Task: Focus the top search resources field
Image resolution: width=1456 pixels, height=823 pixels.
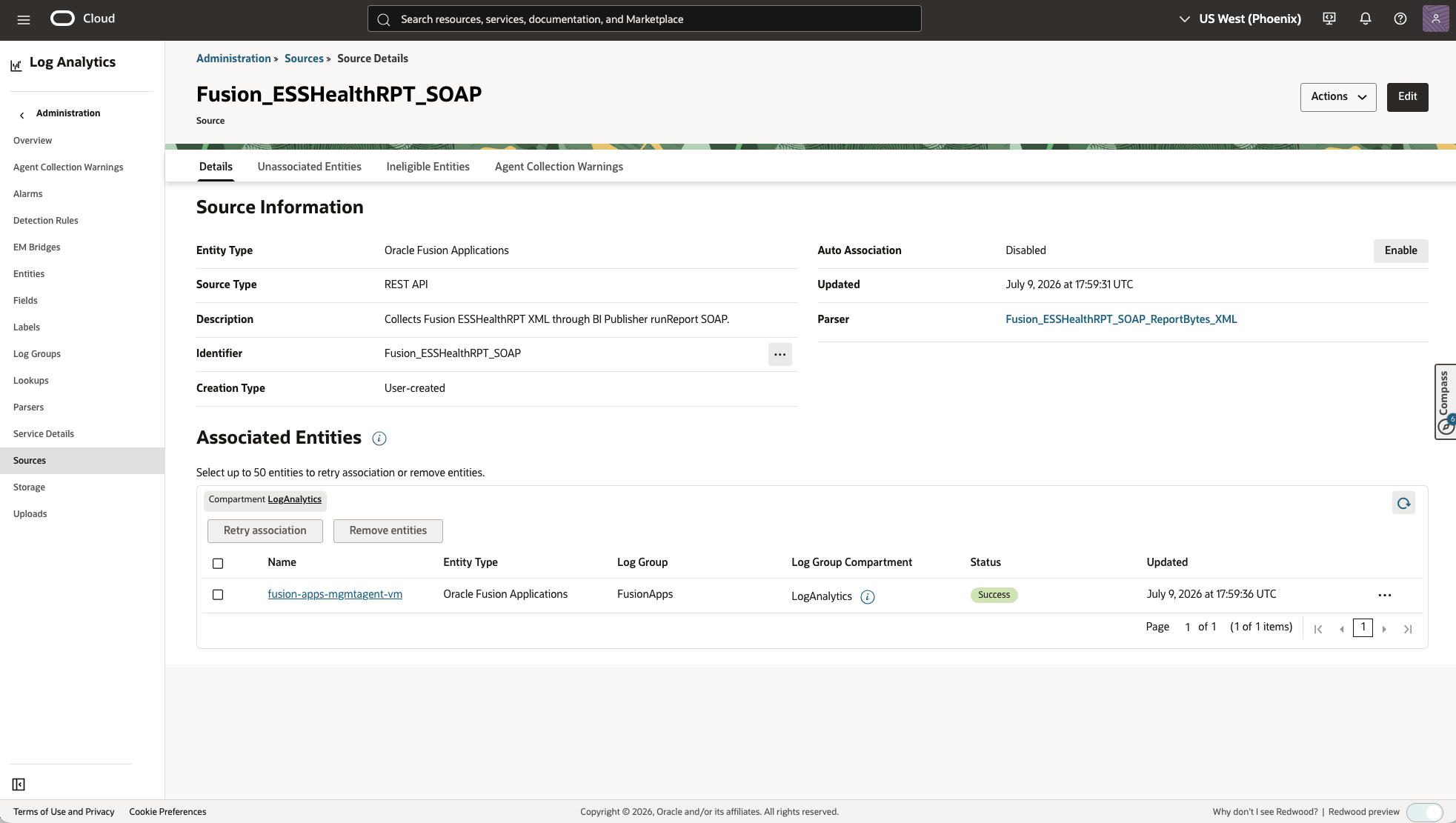Action: (645, 19)
